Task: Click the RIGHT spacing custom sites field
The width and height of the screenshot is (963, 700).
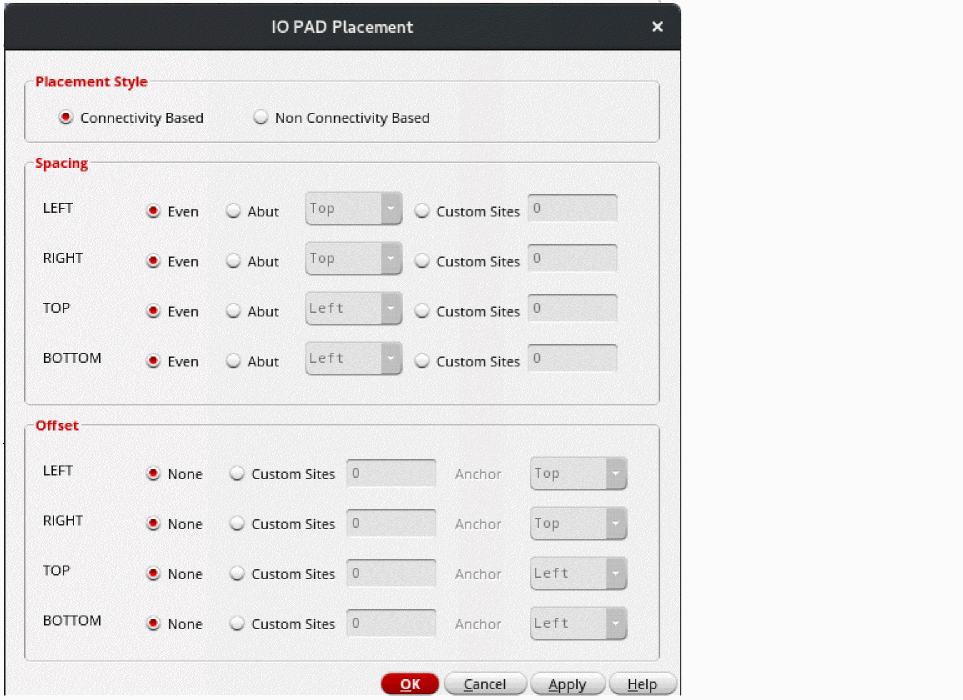Action: [x=572, y=258]
